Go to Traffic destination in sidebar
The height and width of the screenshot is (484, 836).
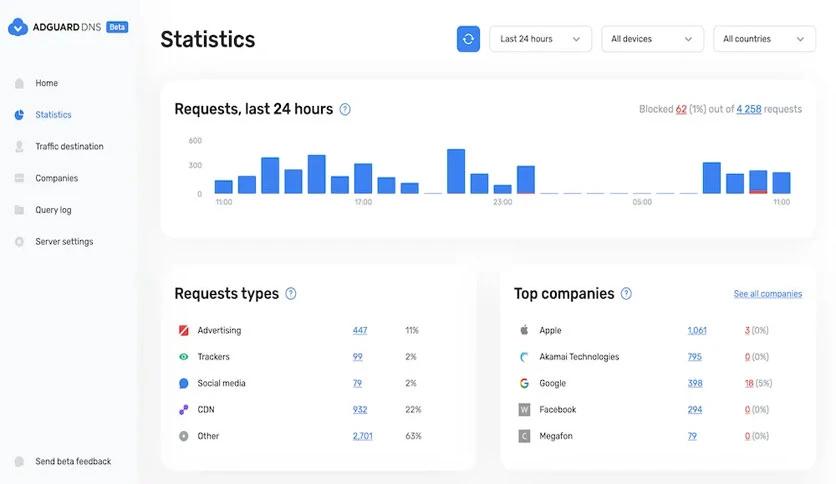pyautogui.click(x=69, y=147)
